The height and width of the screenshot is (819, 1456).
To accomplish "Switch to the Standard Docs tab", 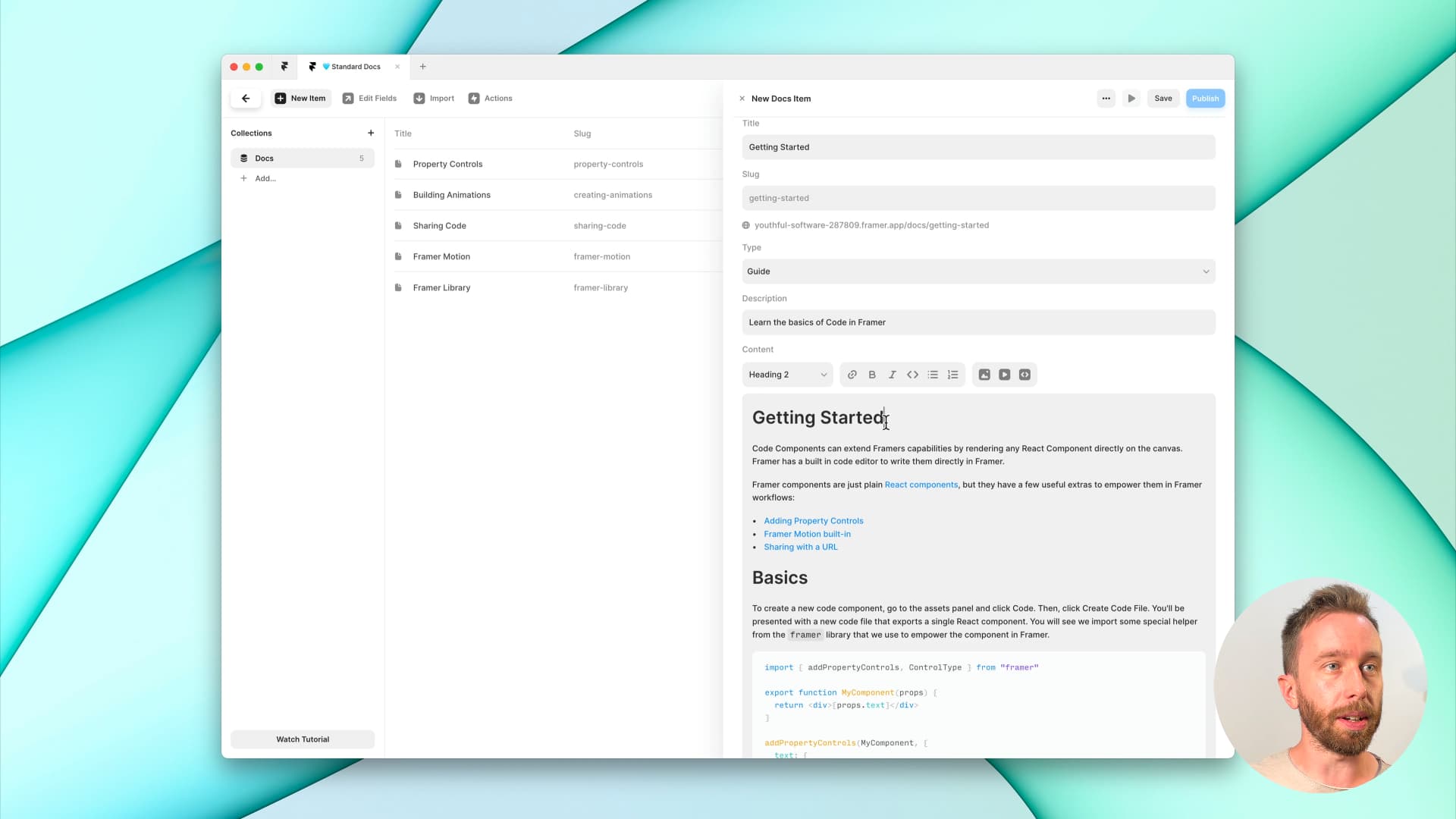I will tap(355, 67).
